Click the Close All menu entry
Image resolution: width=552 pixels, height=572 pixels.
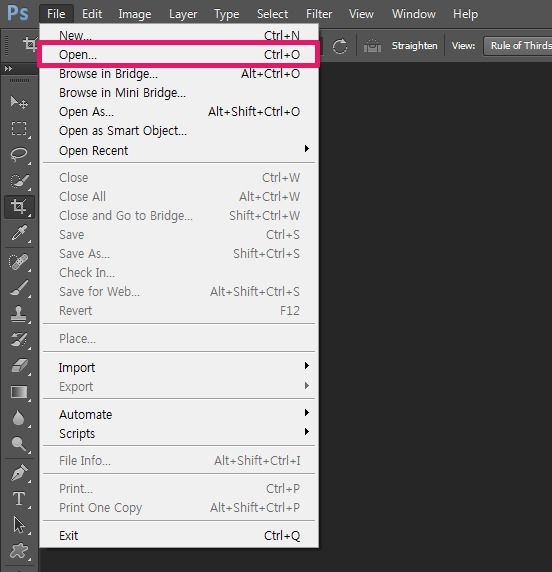coord(179,197)
